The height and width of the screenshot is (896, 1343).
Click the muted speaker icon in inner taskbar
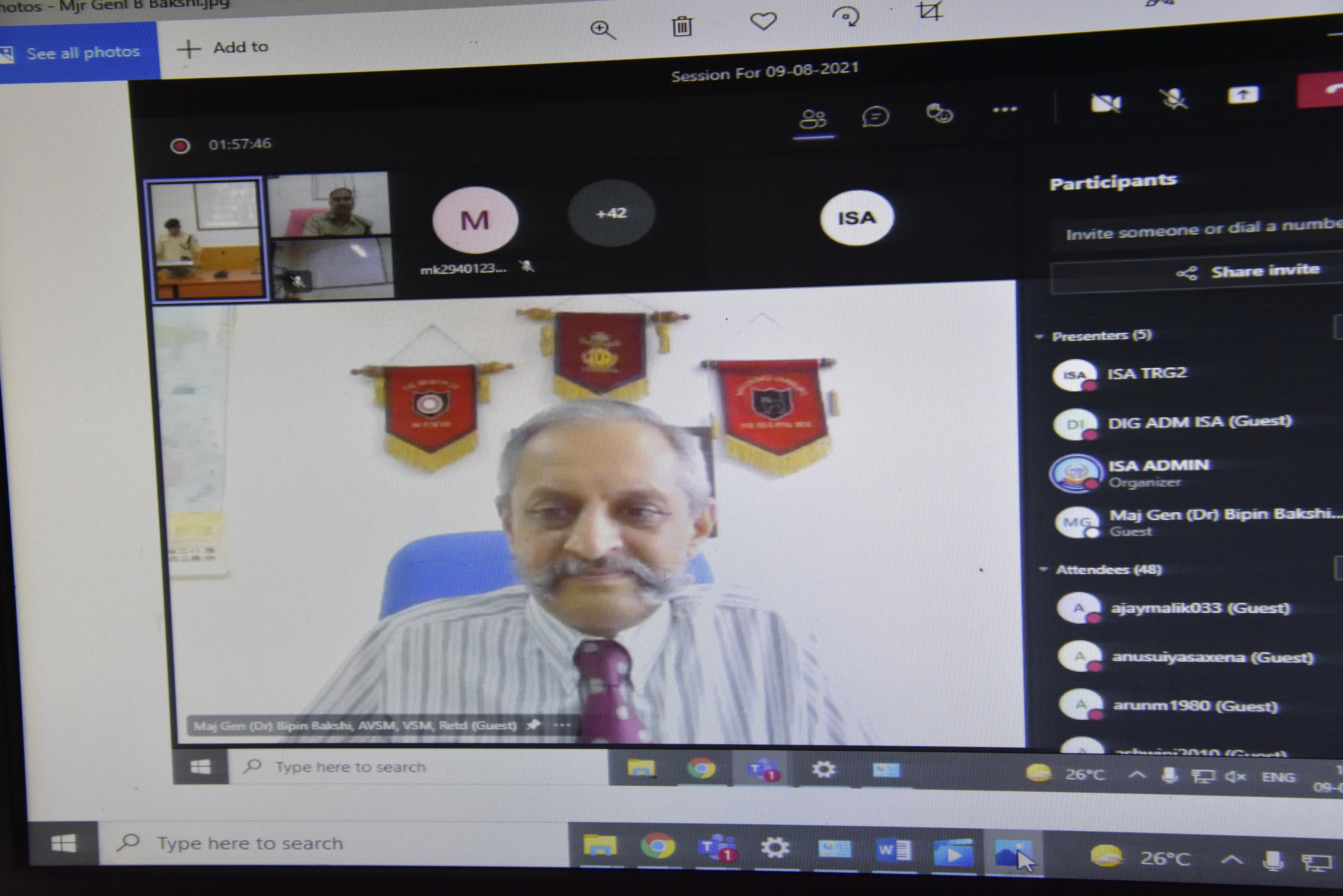point(1235,777)
